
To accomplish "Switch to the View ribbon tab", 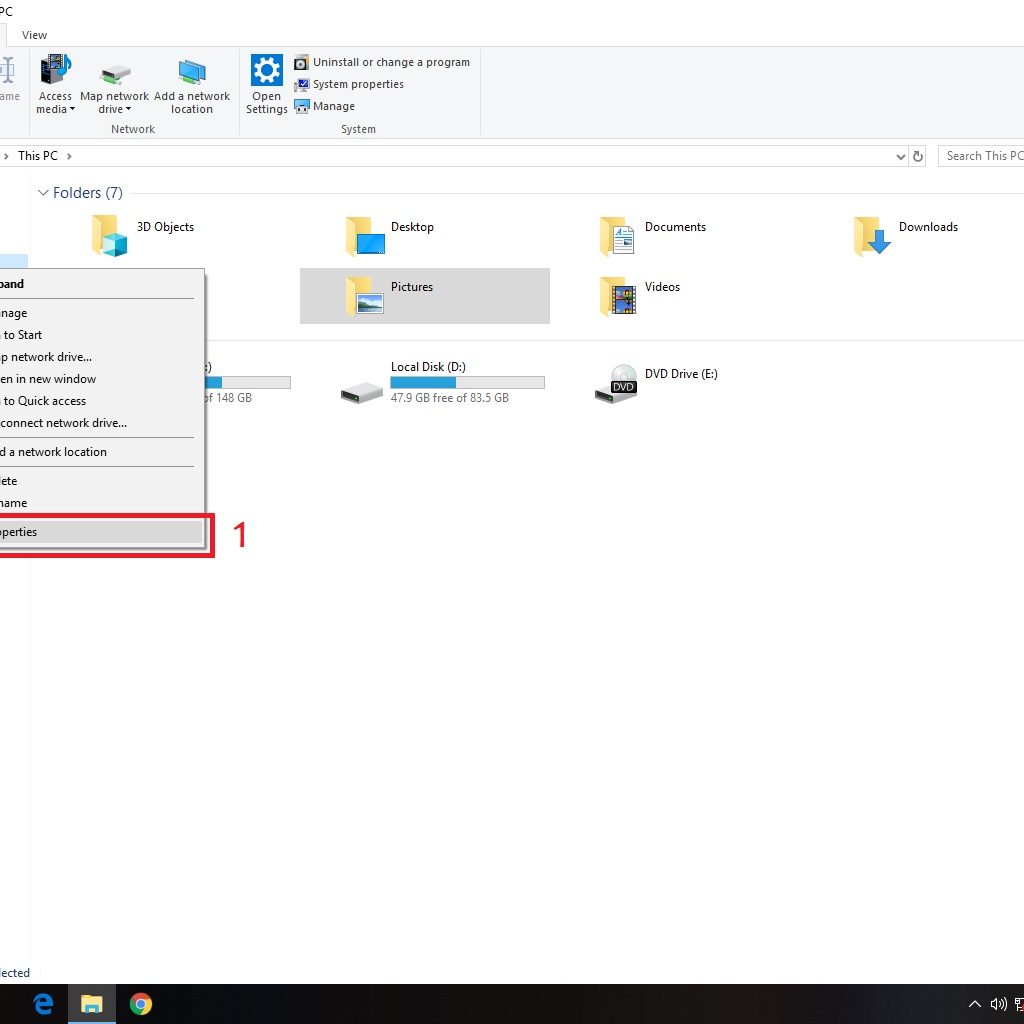I will (34, 35).
